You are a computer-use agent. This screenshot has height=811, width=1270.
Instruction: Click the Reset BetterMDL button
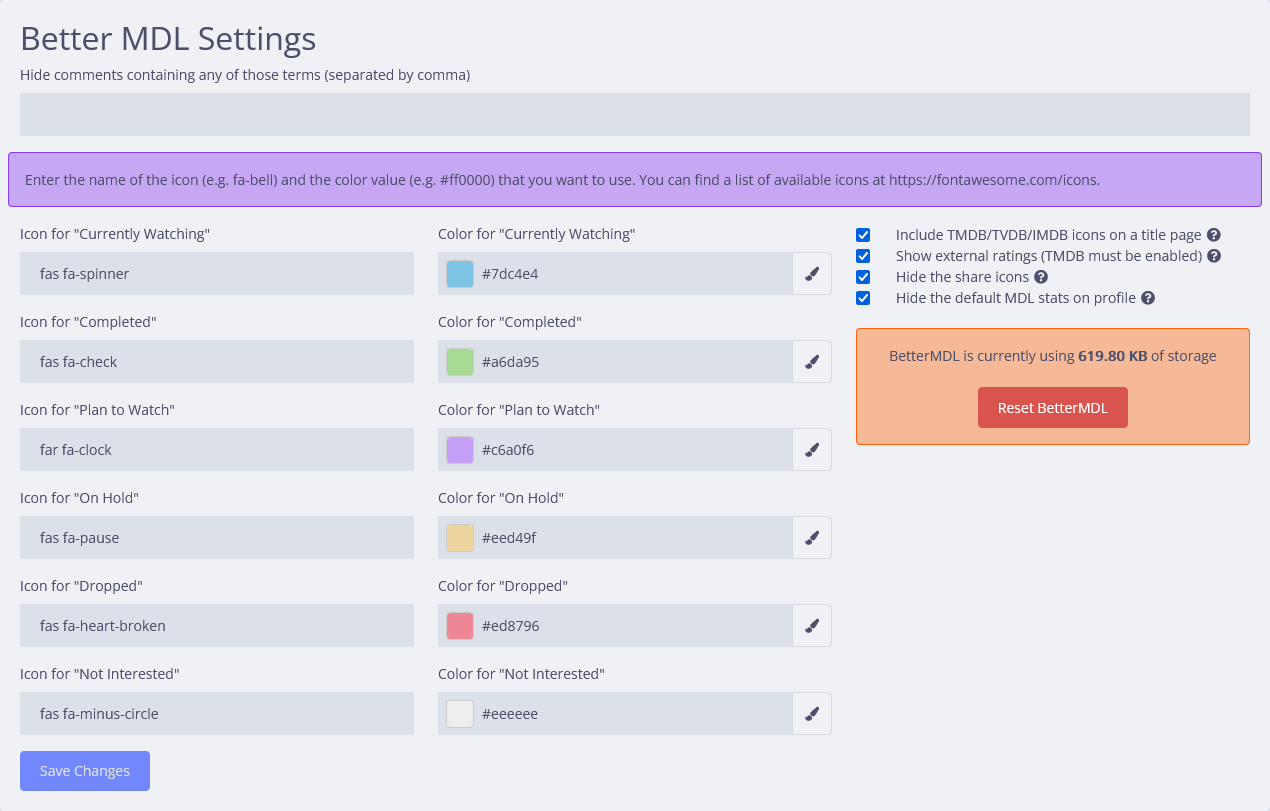coord(1052,408)
